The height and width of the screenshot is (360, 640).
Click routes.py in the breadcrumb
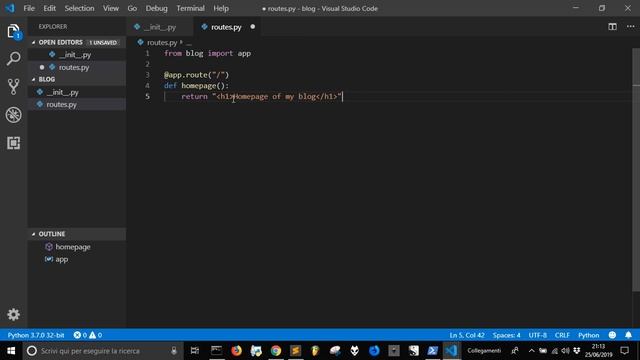coord(162,42)
